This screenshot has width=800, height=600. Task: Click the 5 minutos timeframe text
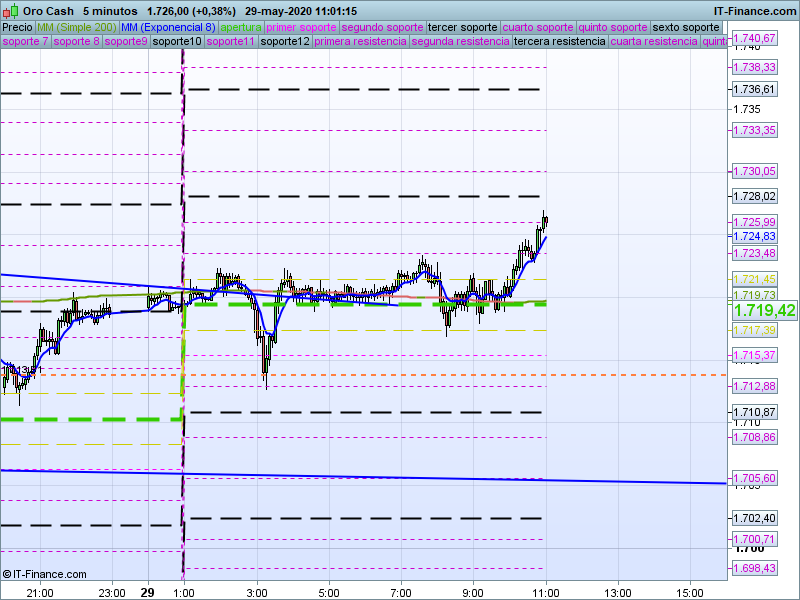tap(110, 10)
